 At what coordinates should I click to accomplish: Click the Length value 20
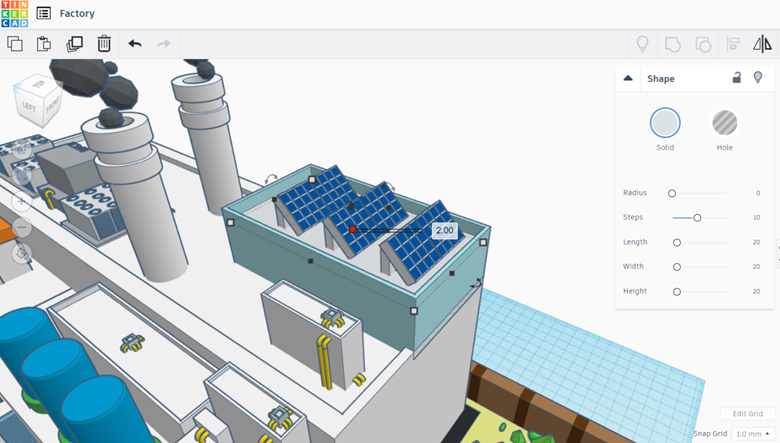(x=757, y=242)
